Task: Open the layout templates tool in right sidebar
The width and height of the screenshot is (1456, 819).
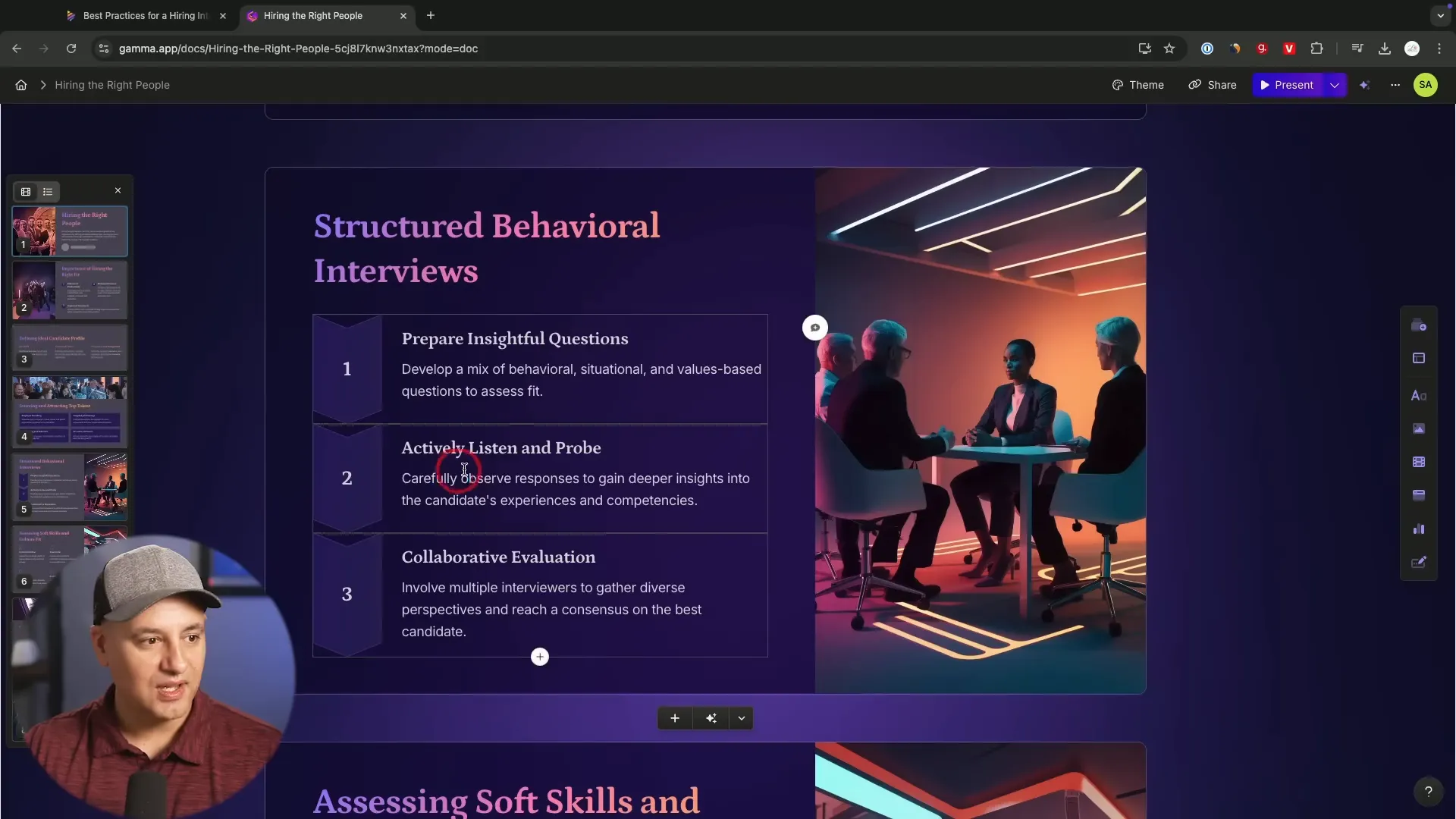Action: point(1418,358)
